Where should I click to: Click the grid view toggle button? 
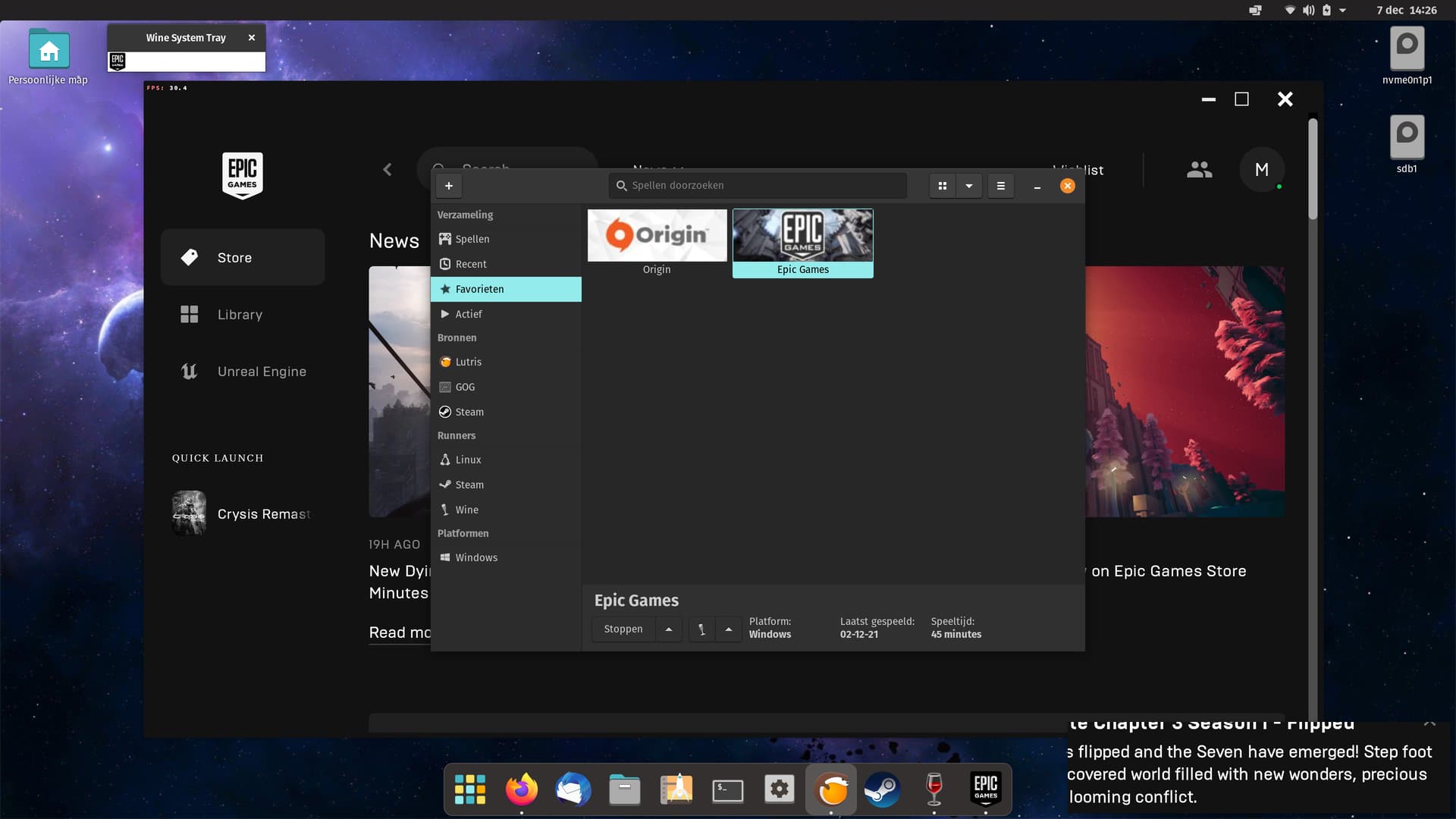pyautogui.click(x=942, y=186)
